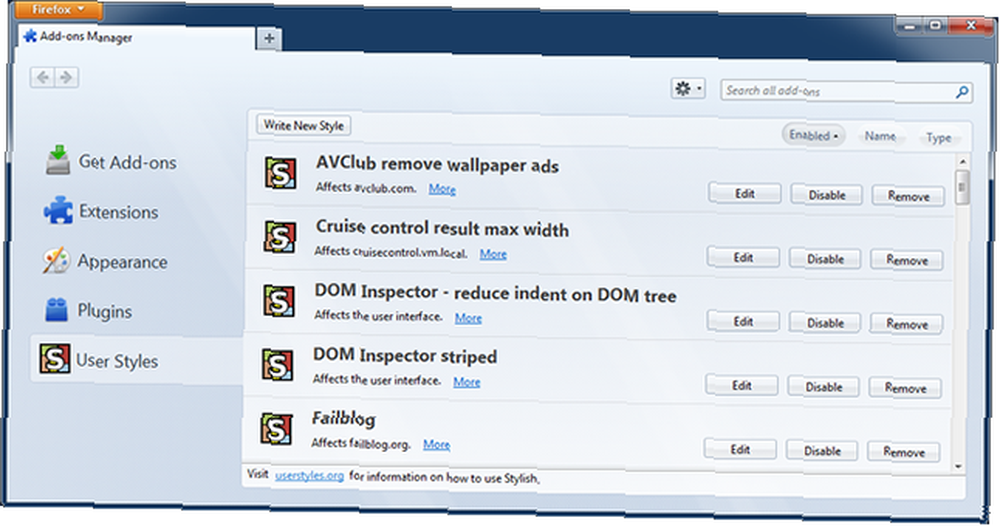The image size is (1000, 526).
Task: Open More link for Cruise control style
Action: tap(493, 254)
